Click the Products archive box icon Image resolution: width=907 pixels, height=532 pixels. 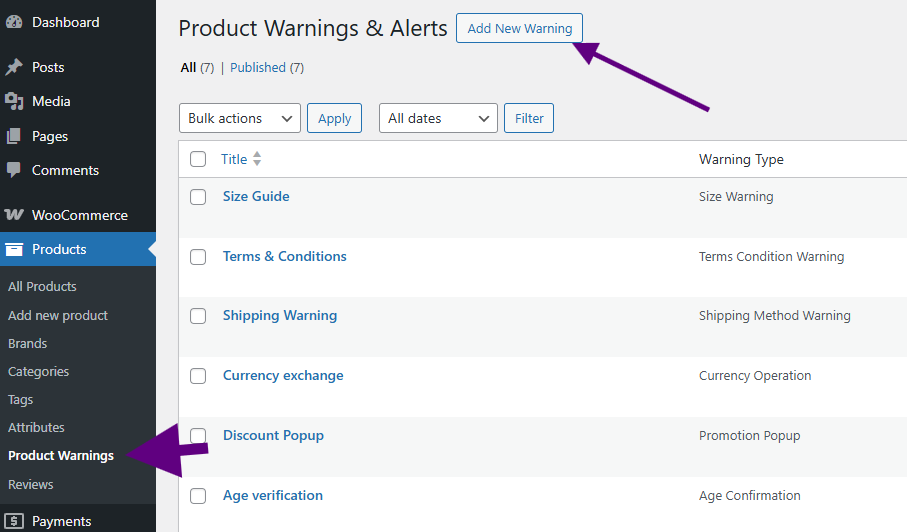(x=14, y=249)
